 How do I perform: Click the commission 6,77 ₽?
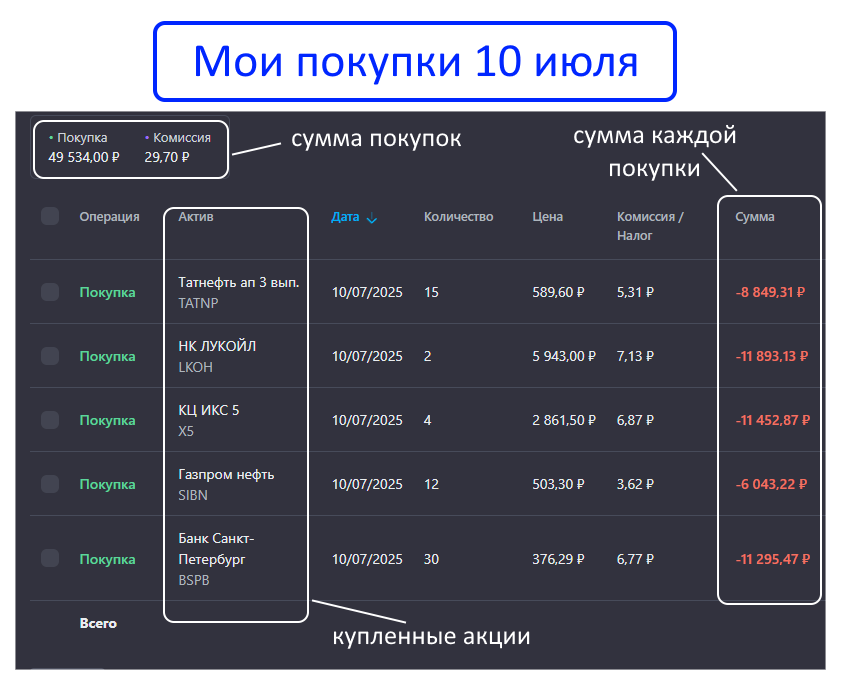pyautogui.click(x=635, y=559)
